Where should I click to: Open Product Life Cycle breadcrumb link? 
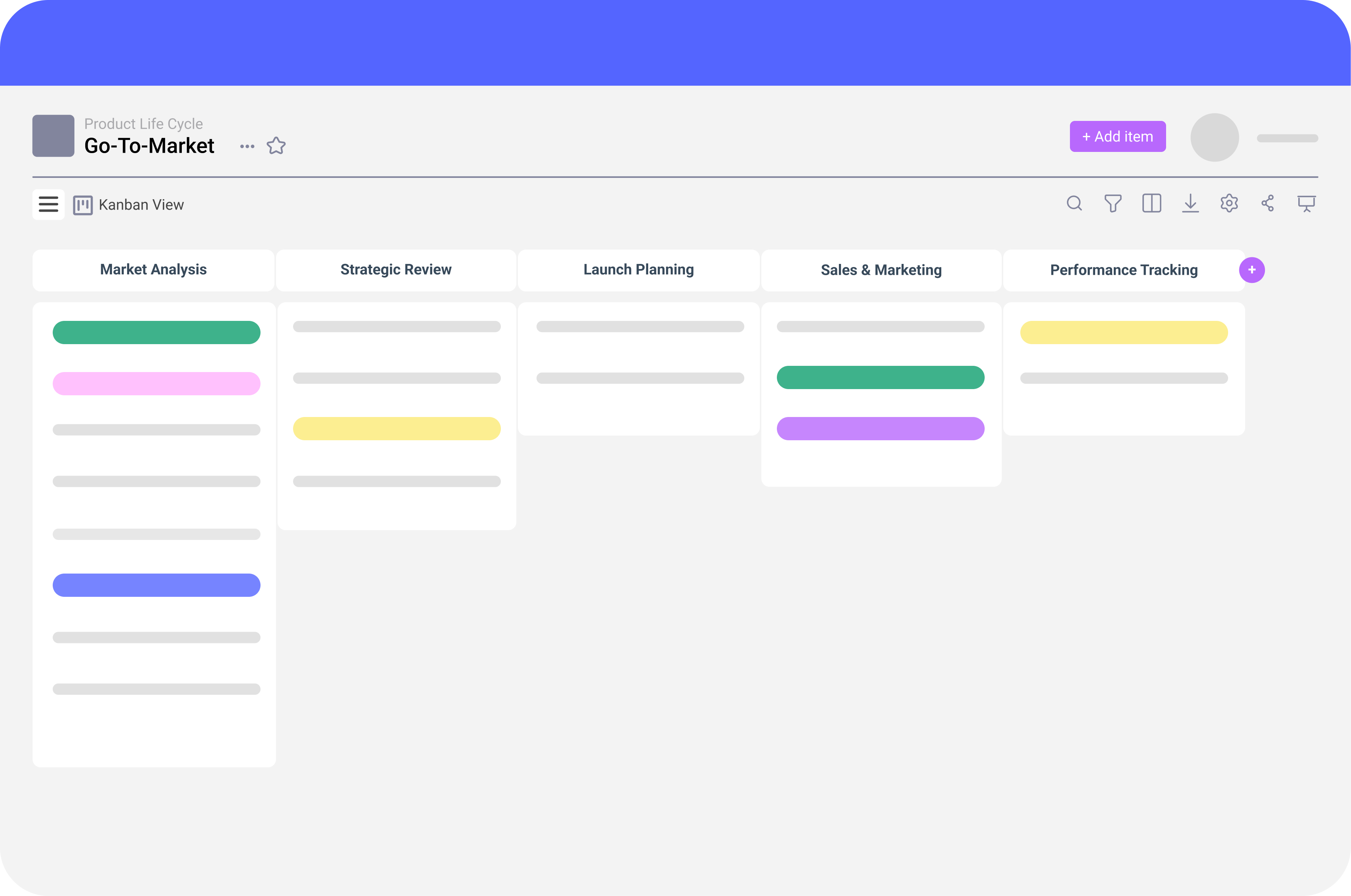pyautogui.click(x=143, y=124)
